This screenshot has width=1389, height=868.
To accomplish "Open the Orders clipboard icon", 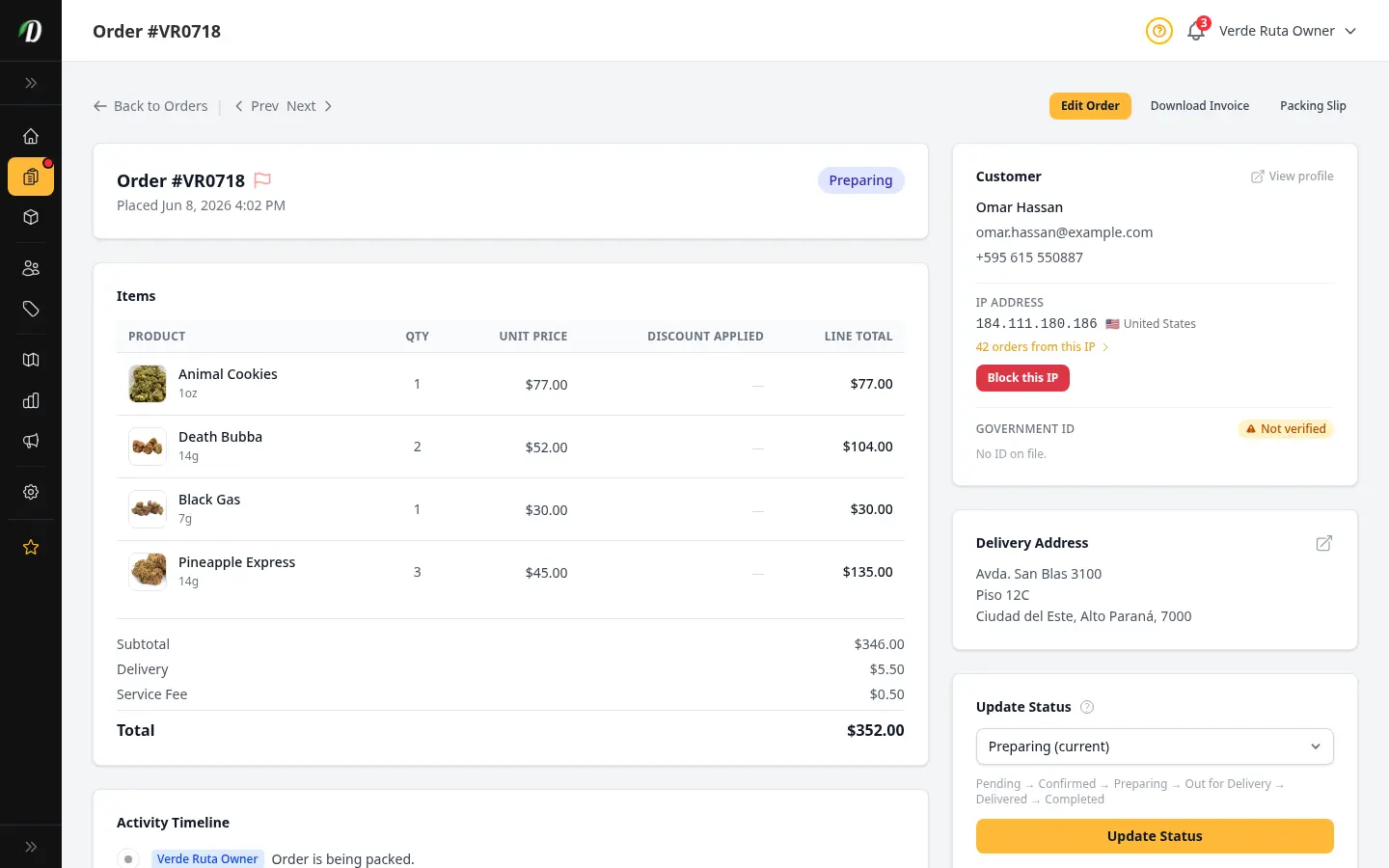I will point(31,176).
